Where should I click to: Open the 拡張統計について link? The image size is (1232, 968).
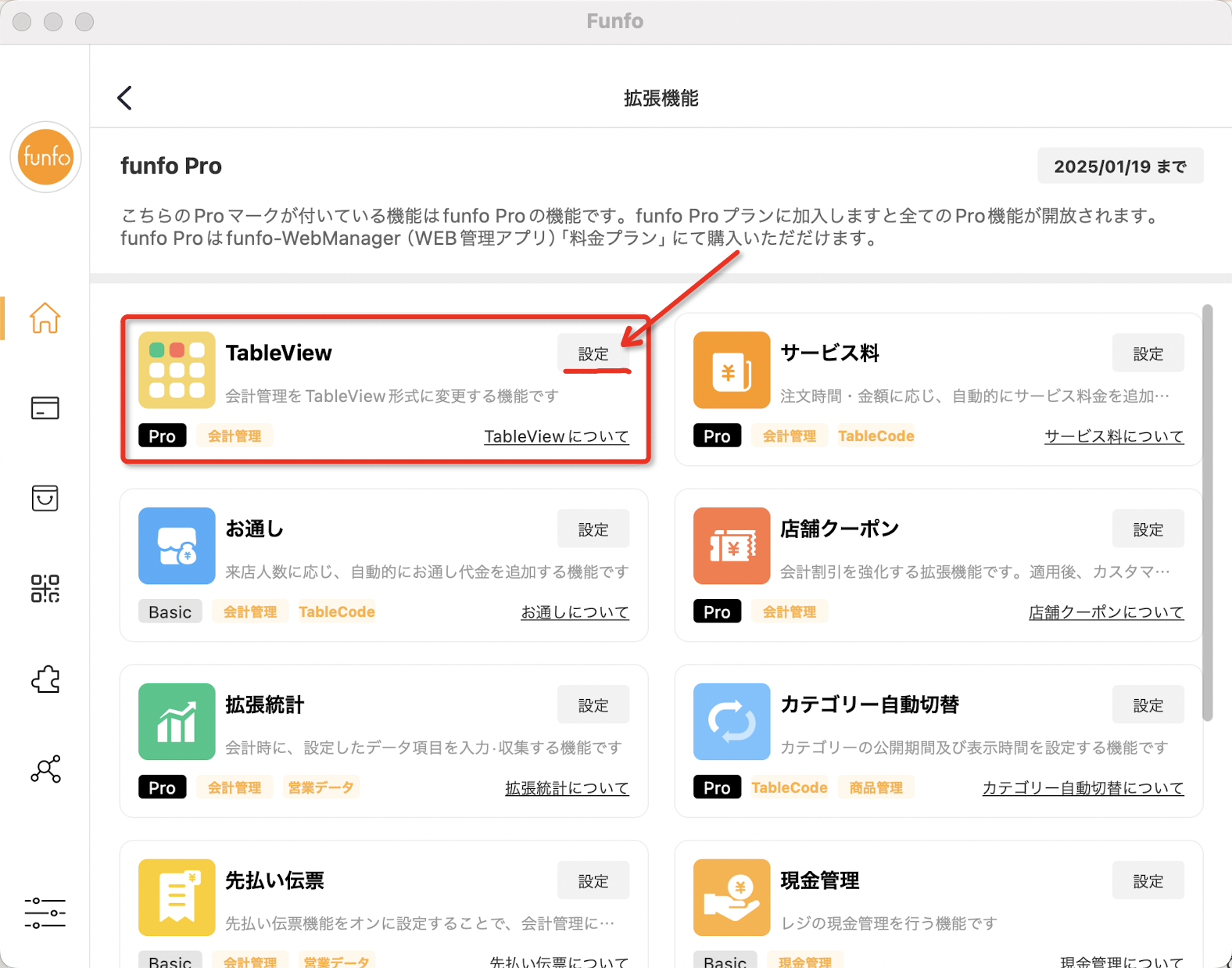click(x=567, y=788)
